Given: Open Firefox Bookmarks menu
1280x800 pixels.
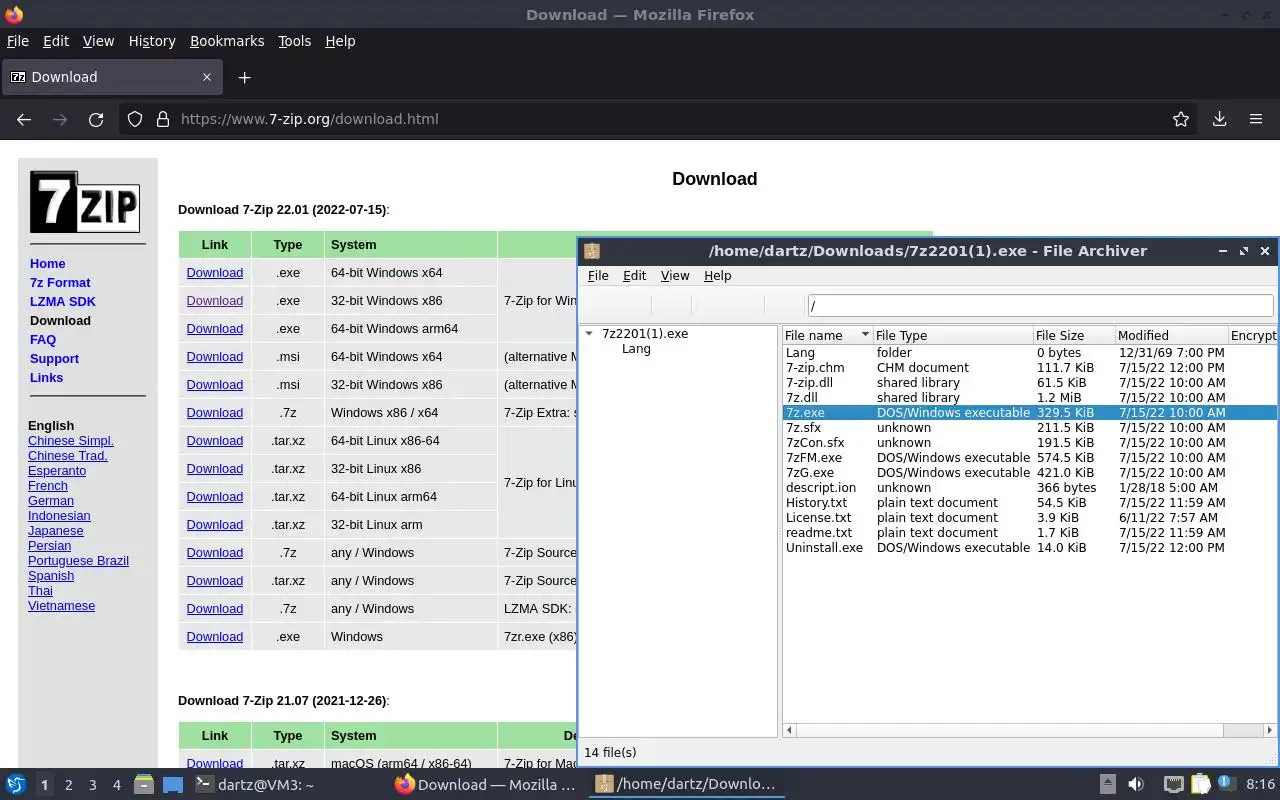Looking at the screenshot, I should point(227,41).
